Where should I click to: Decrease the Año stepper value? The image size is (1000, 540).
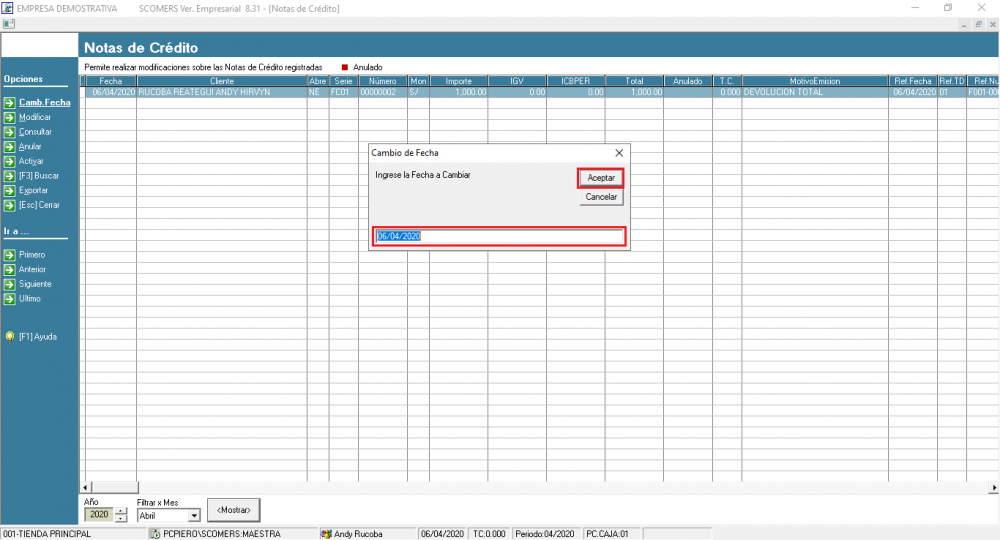click(x=121, y=518)
